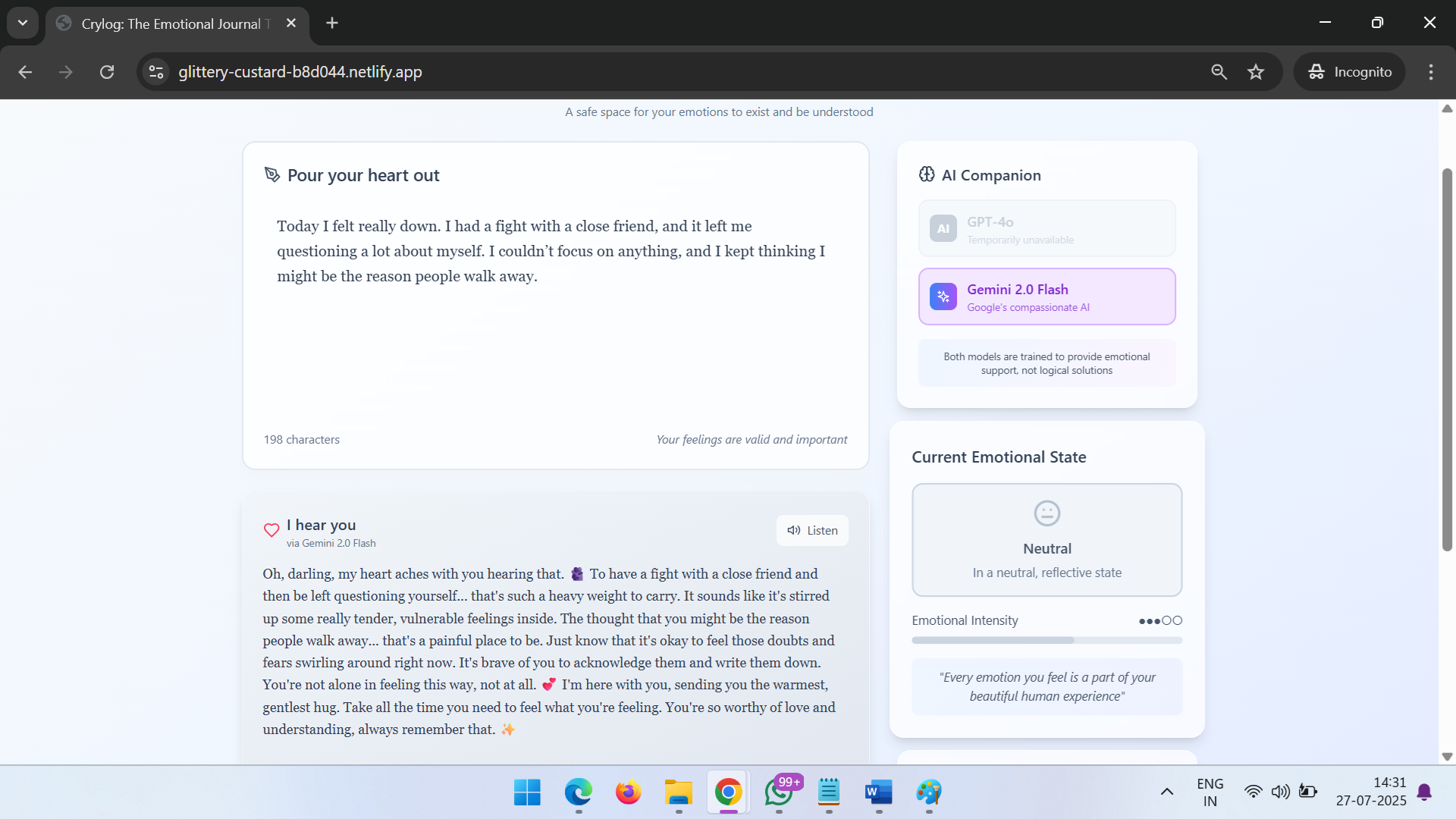This screenshot has height=819, width=1456.
Task: Select the GPT-4o model option
Action: coord(1046,229)
